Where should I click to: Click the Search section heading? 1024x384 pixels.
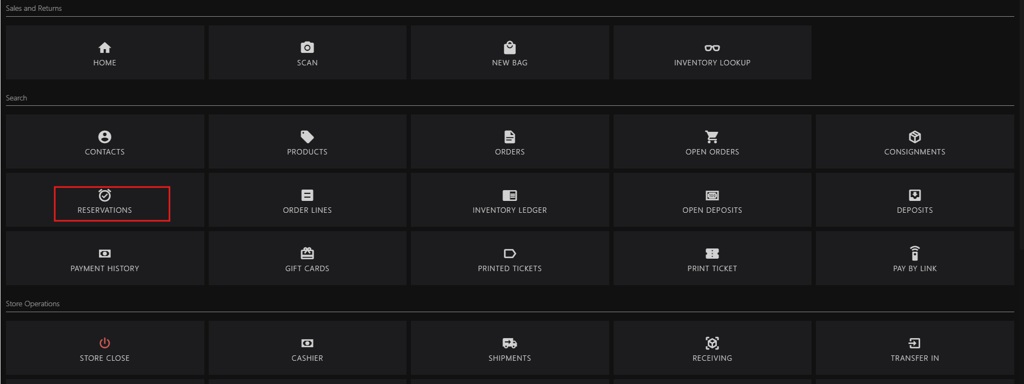[x=16, y=97]
